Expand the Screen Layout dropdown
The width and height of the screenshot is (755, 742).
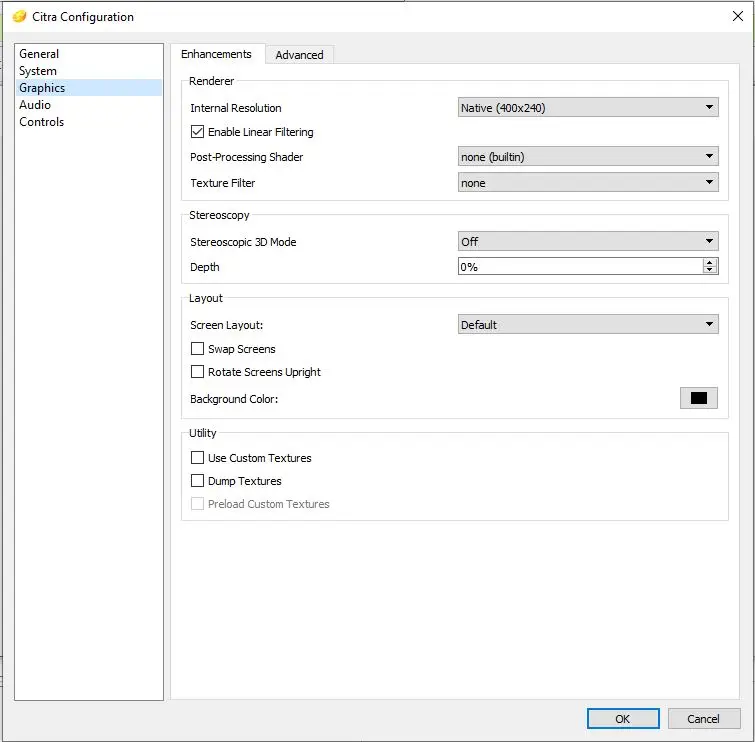click(587, 325)
